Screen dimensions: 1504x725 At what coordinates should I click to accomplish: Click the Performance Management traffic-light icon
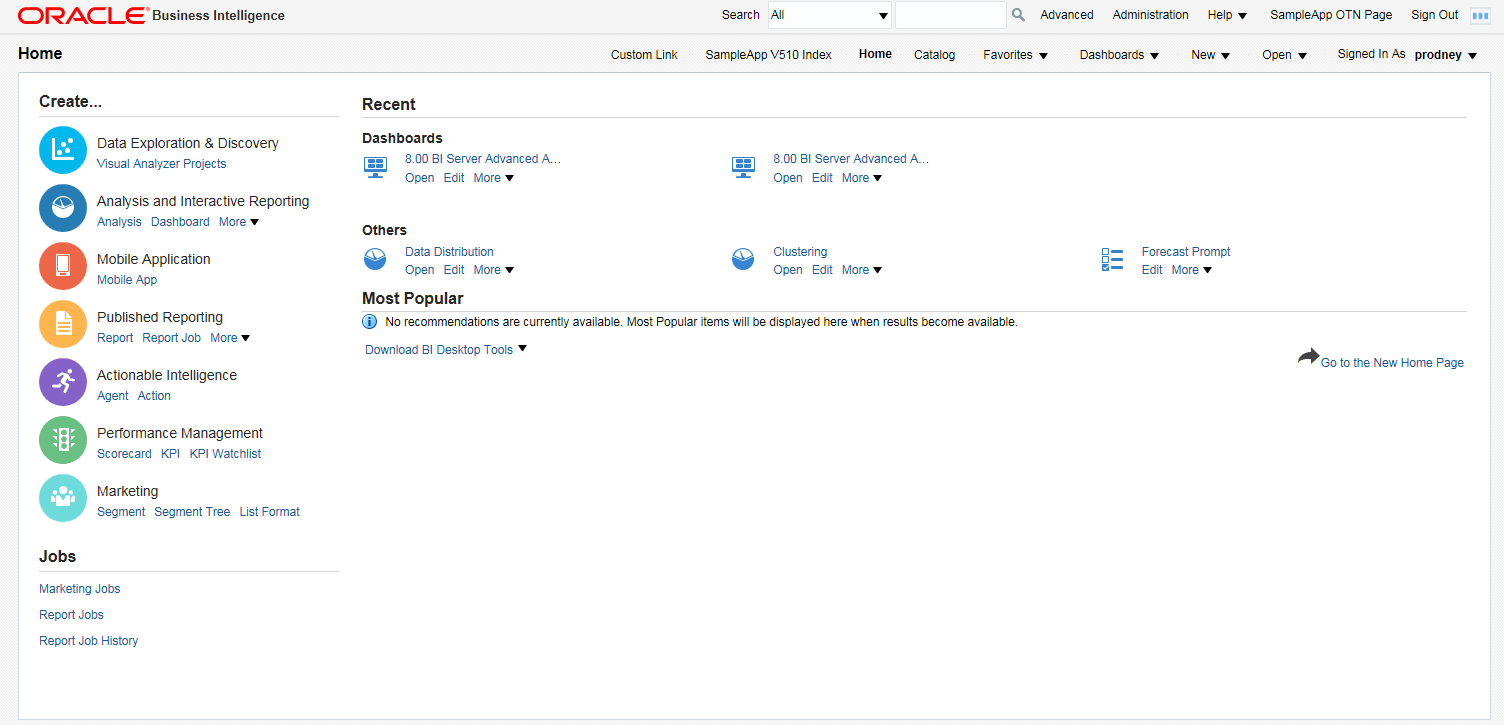62,440
